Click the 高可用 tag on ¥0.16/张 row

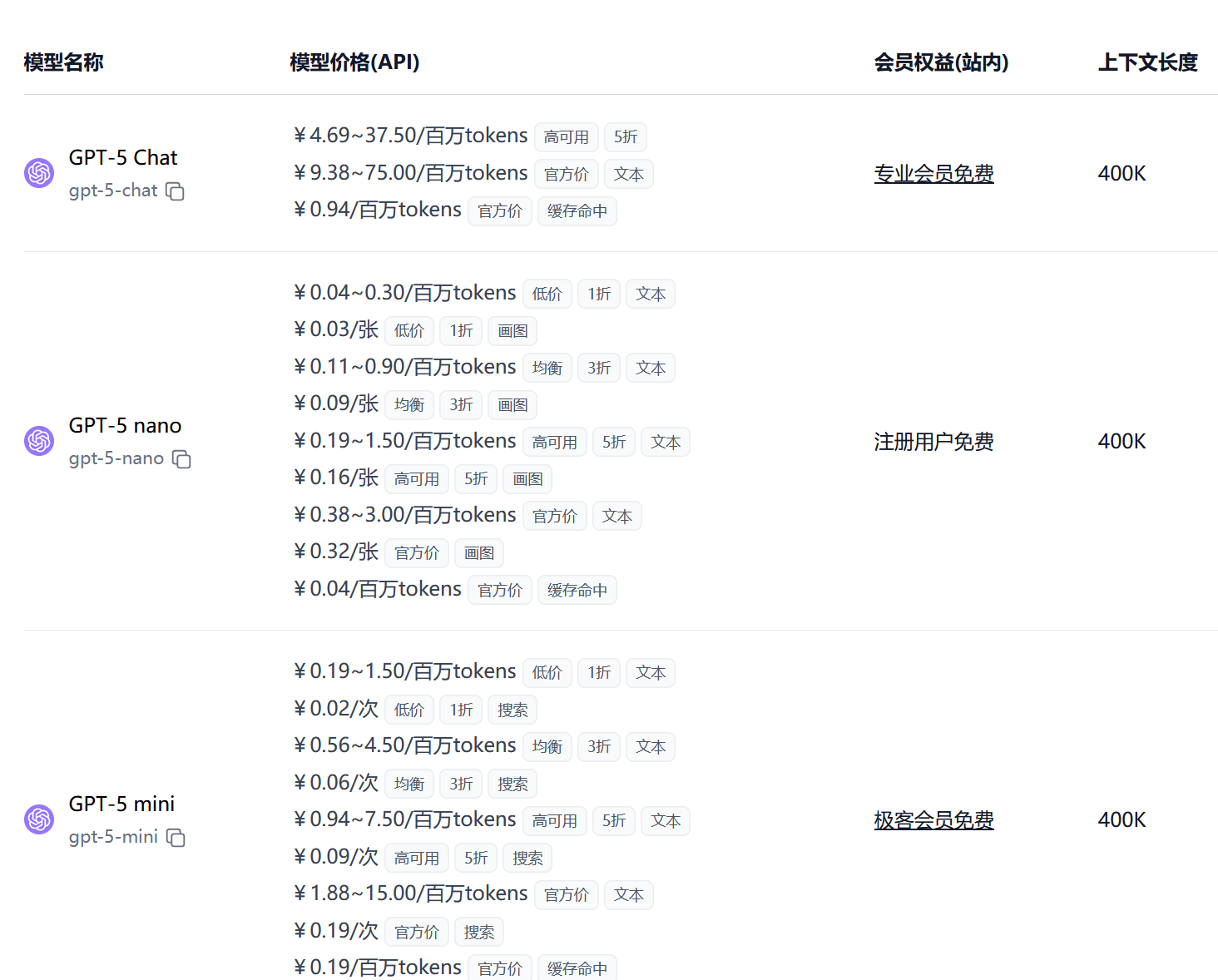tap(417, 479)
